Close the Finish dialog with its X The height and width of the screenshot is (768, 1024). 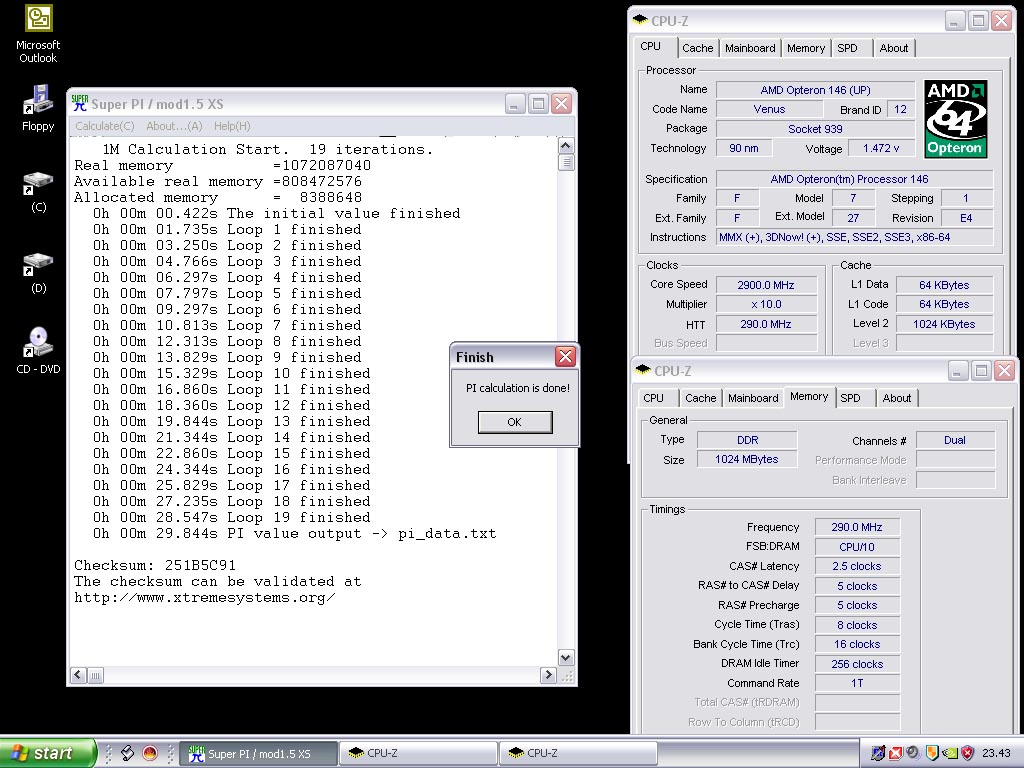[565, 357]
